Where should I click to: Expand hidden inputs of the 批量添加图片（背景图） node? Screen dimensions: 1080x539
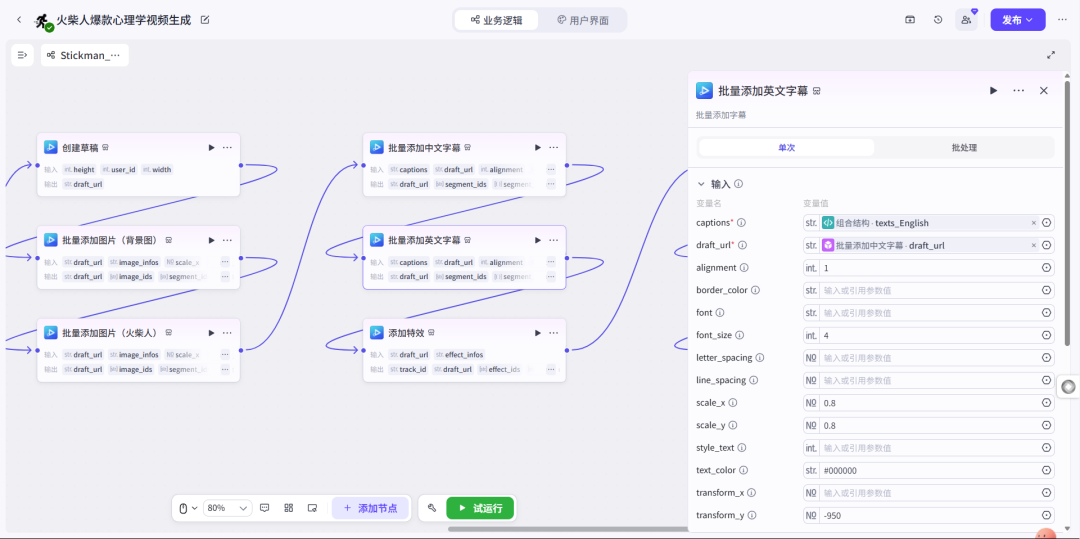tap(225, 262)
